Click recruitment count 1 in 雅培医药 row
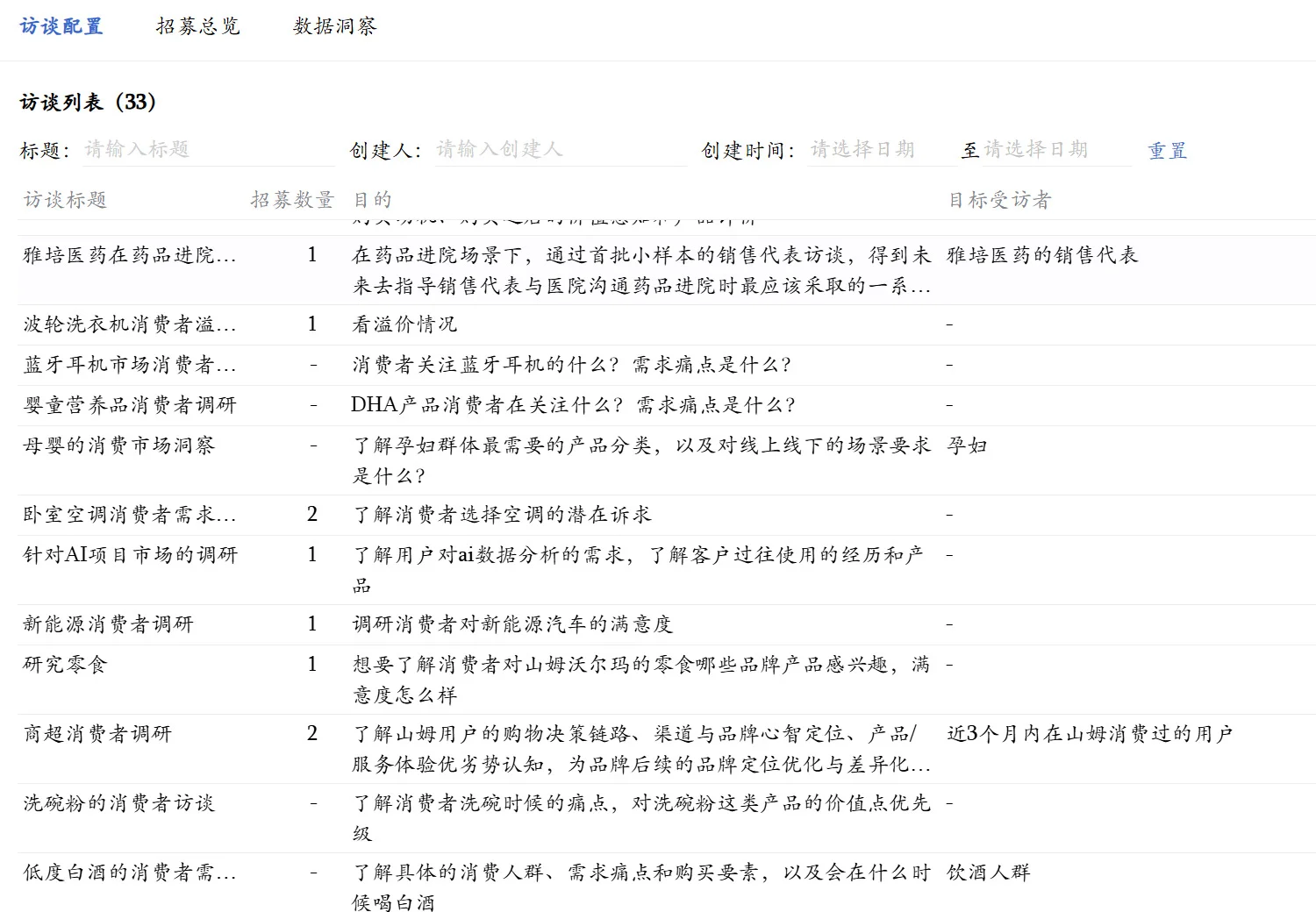This screenshot has height=912, width=1316. tap(312, 255)
